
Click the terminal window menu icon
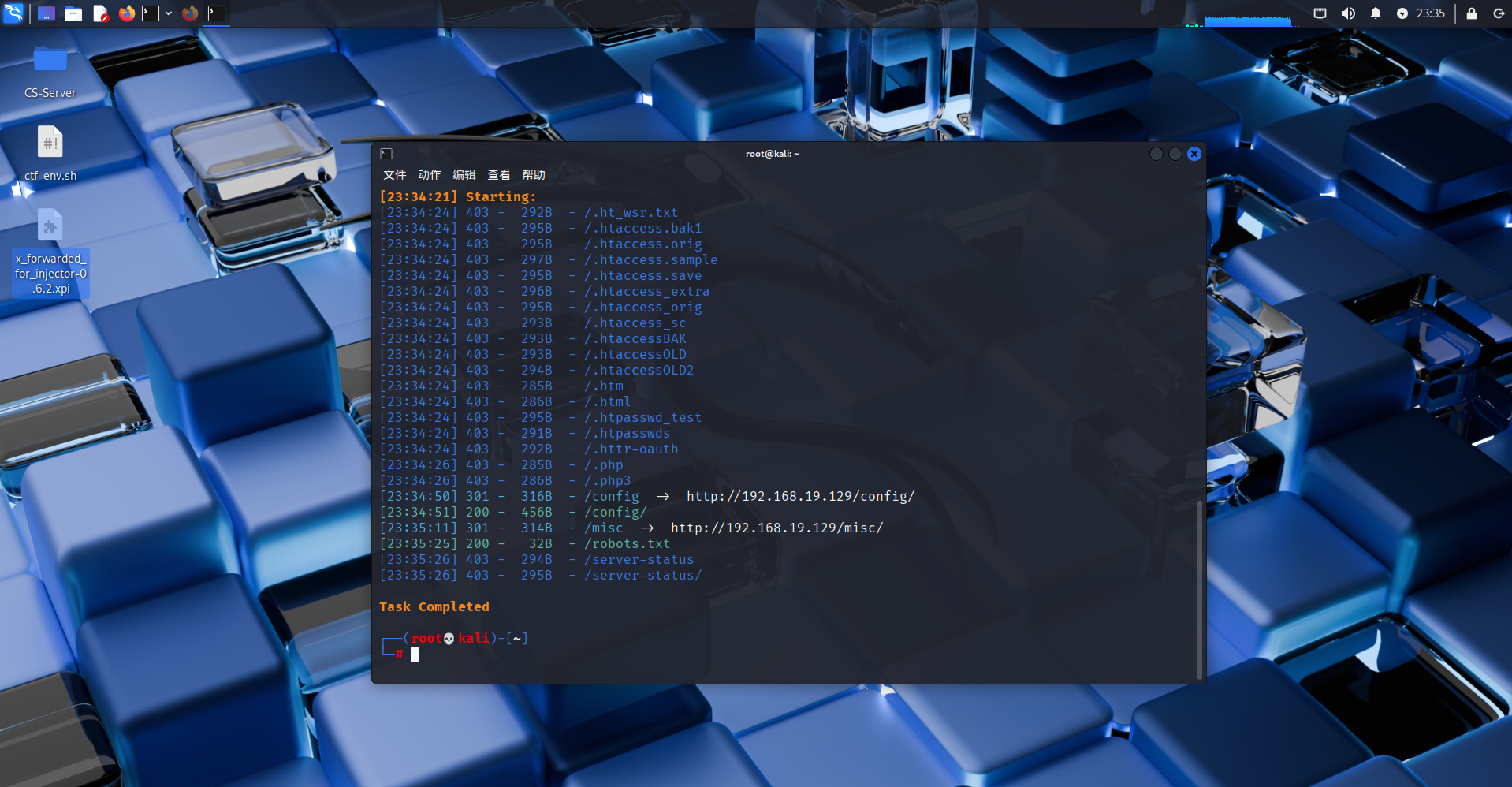pyautogui.click(x=386, y=154)
